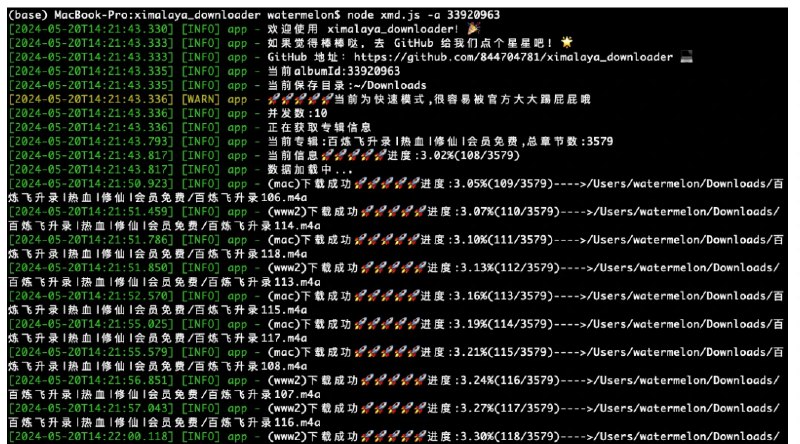
Task: Click the yellow [WARN] tag
Action: click(x=201, y=99)
